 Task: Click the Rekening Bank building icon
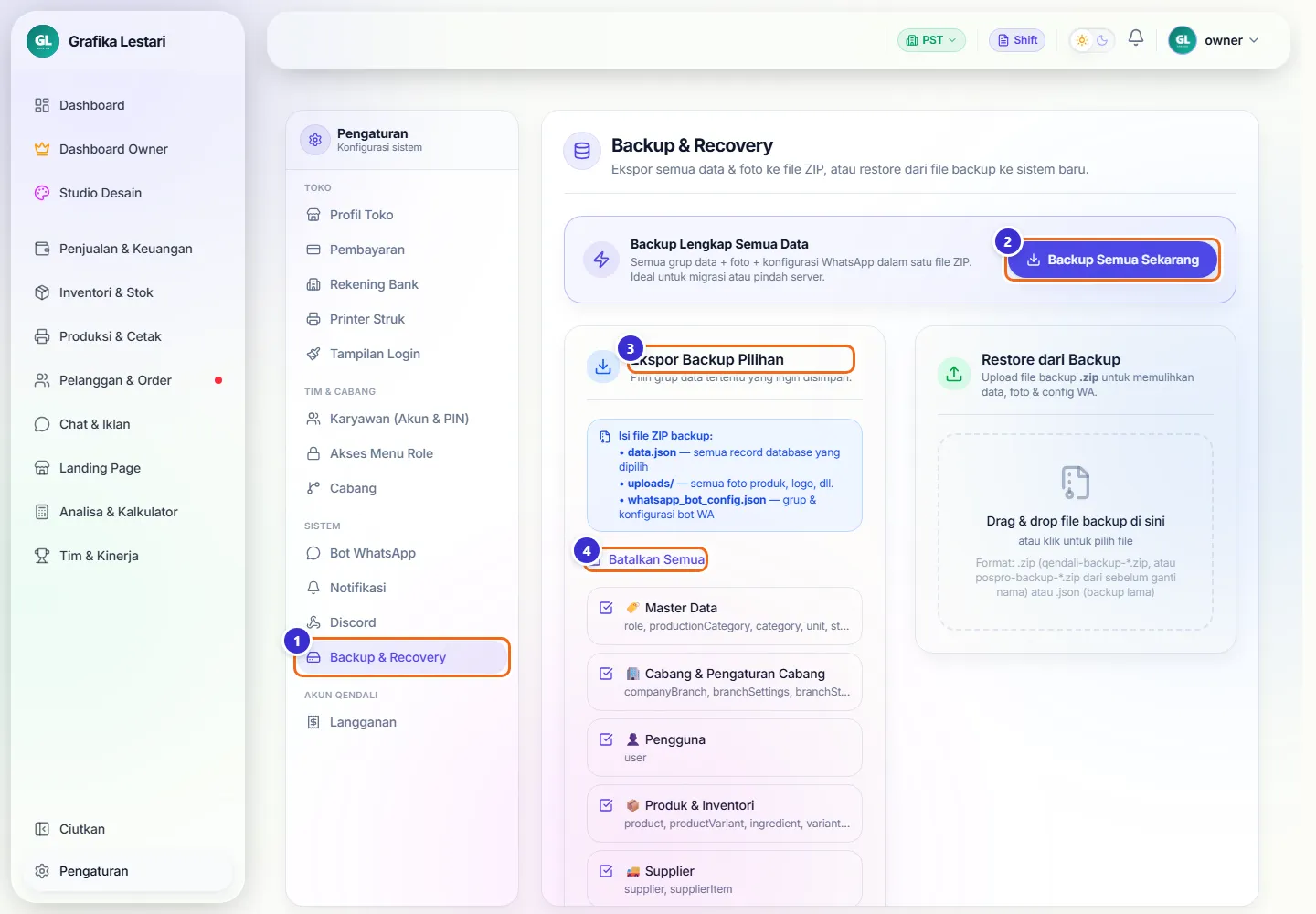tap(313, 284)
